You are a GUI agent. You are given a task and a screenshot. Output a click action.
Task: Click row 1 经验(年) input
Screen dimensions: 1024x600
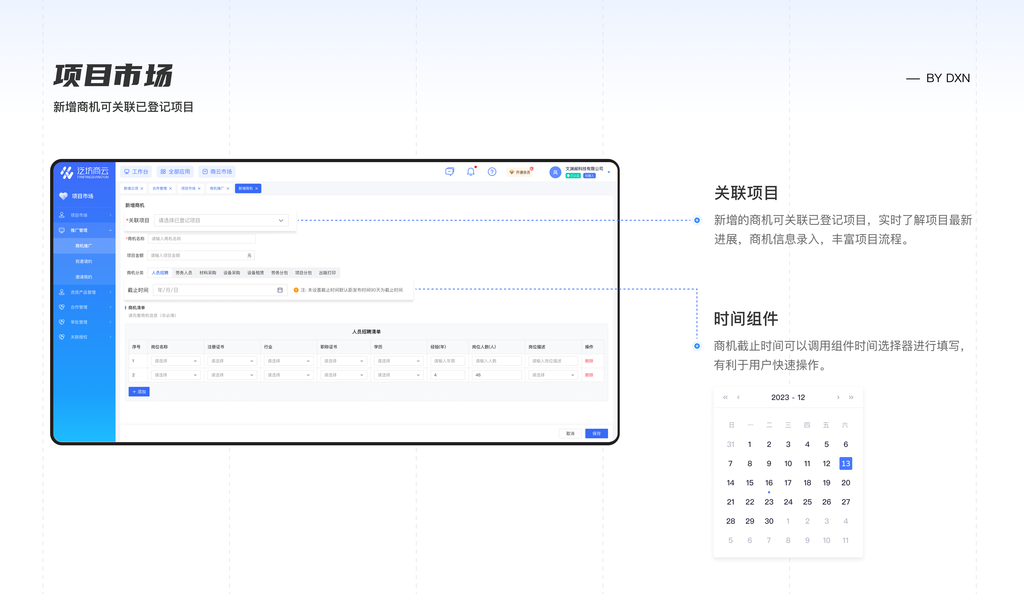(x=447, y=361)
